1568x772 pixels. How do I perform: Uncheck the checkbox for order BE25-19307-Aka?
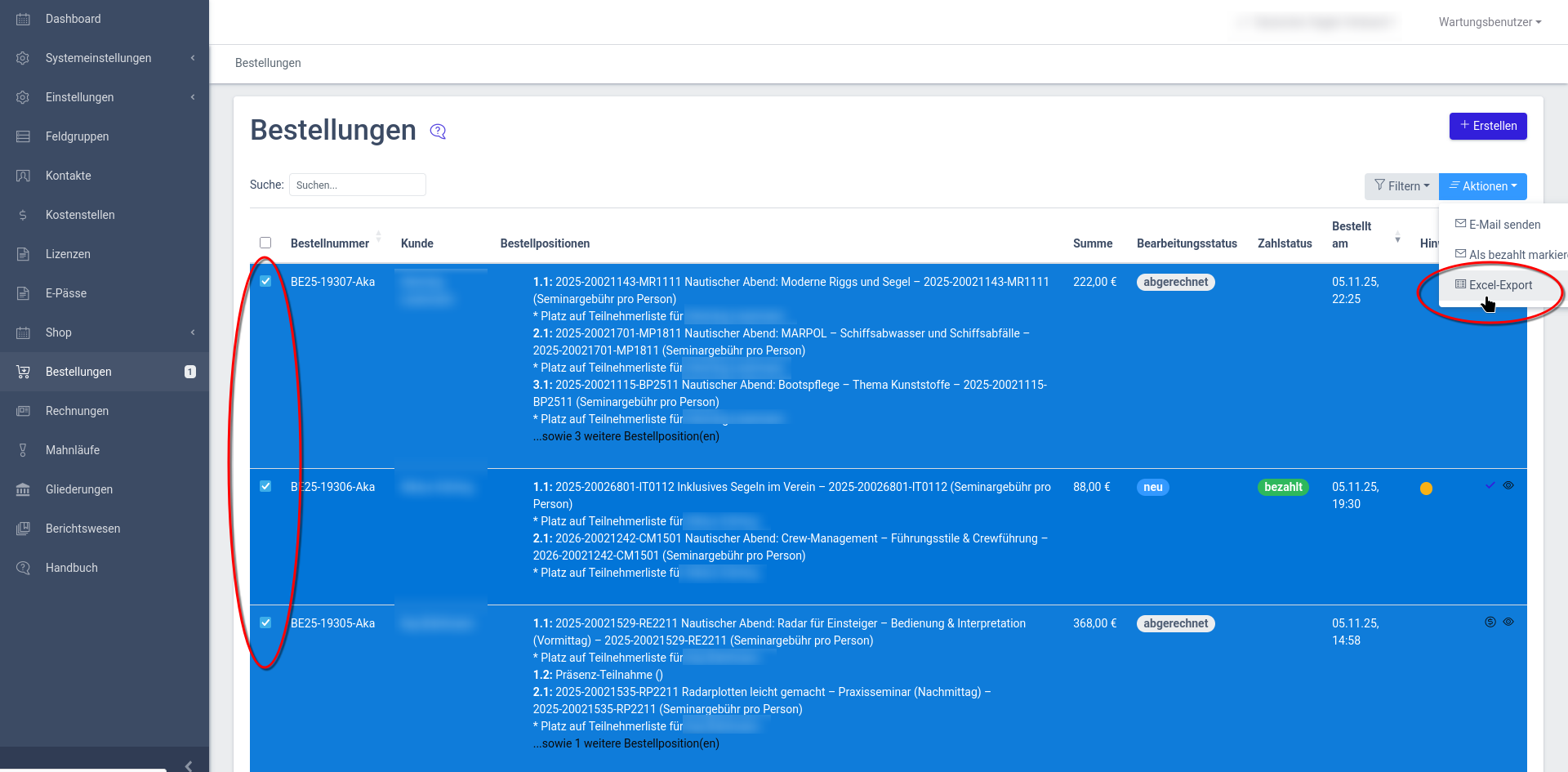[x=265, y=281]
